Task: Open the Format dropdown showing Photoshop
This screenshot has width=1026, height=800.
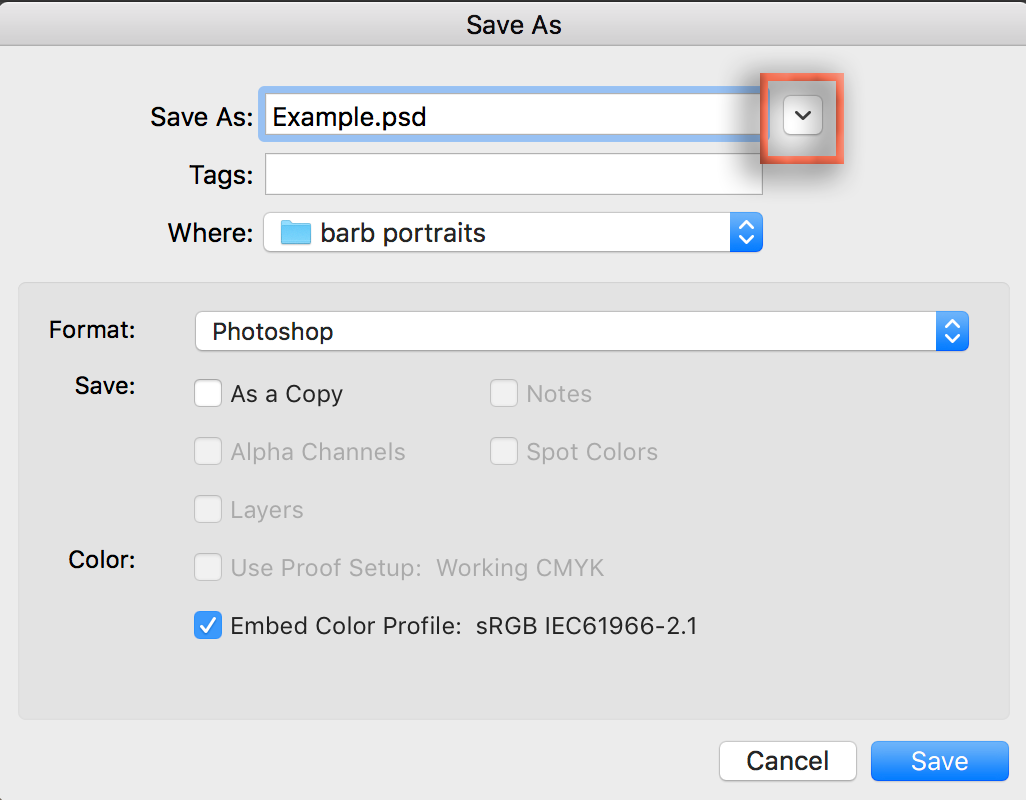Action: 565,331
